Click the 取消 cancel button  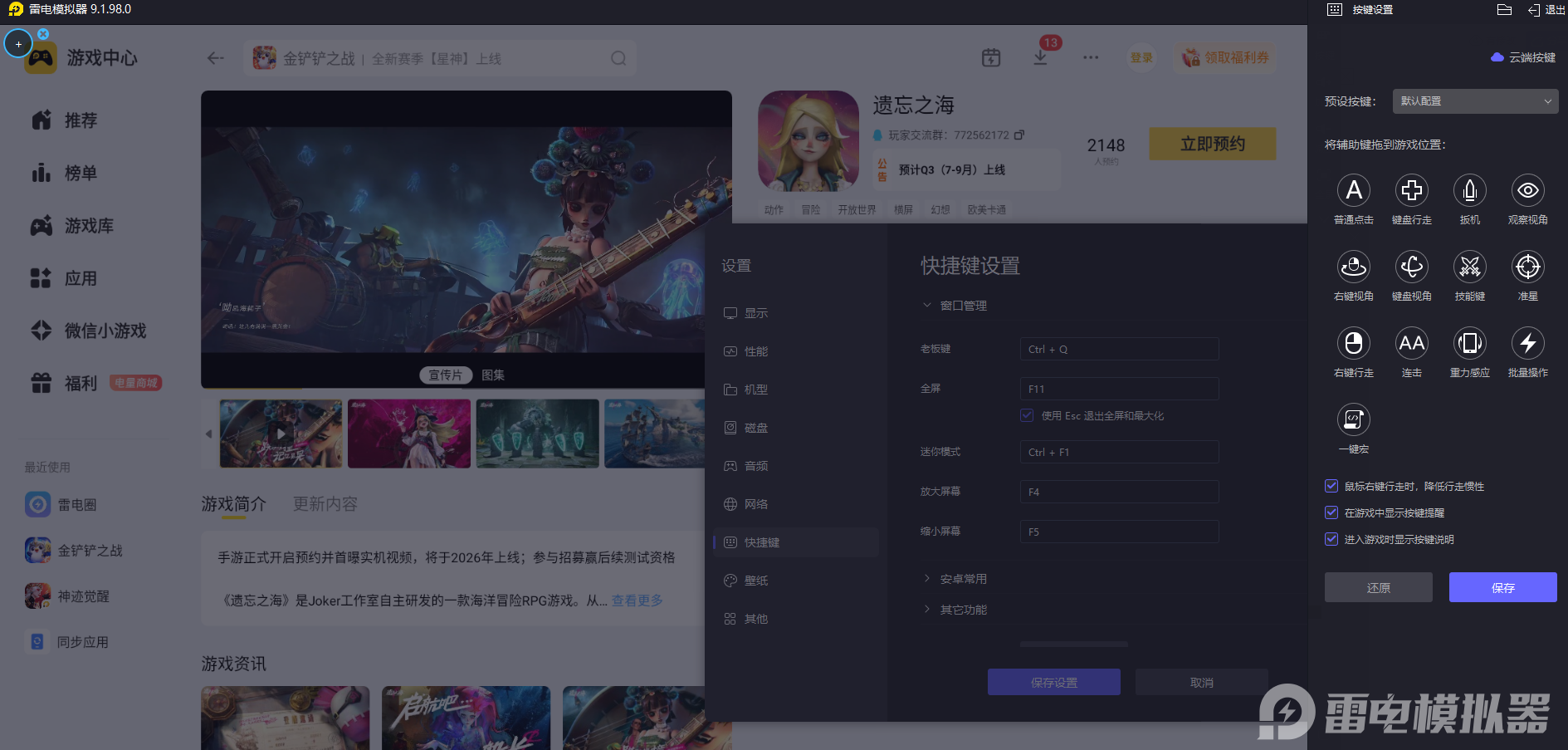[1202, 682]
